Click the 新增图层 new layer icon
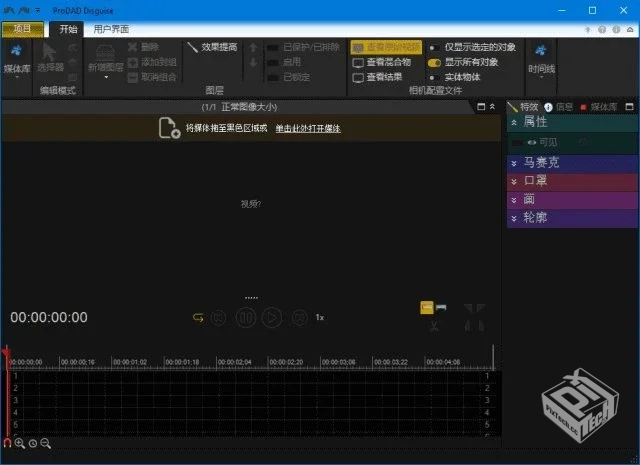This screenshot has width=640, height=465. (105, 58)
